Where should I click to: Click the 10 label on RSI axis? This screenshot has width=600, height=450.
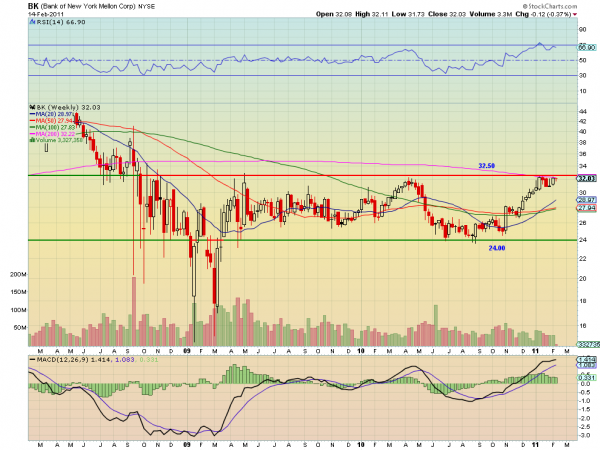point(582,91)
